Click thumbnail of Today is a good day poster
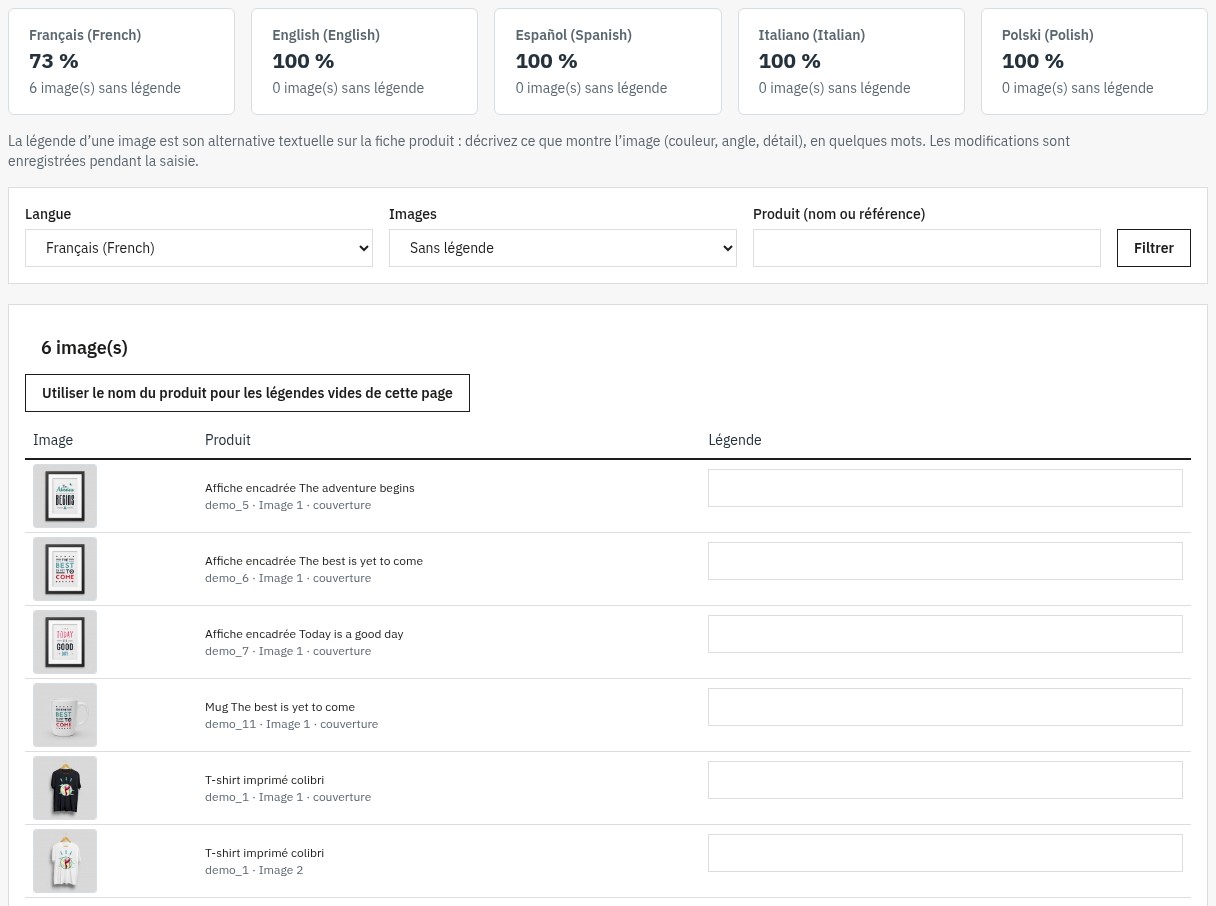1216x906 pixels. tap(65, 642)
